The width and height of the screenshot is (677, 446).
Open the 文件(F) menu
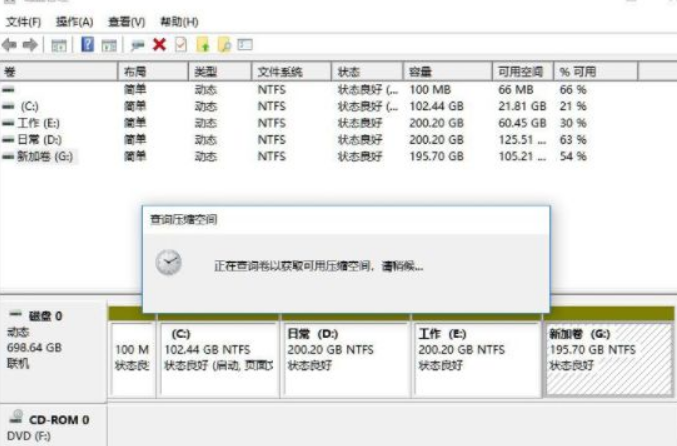click(24, 21)
